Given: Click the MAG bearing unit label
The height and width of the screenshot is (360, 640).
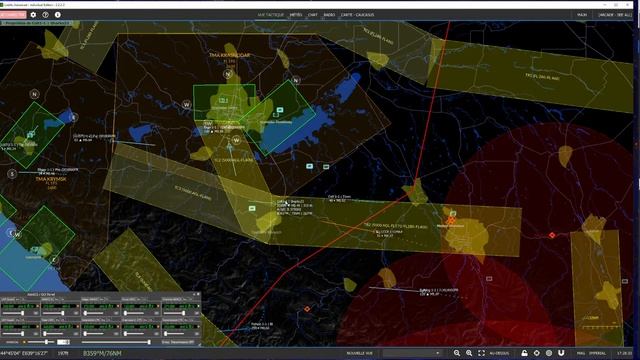Looking at the screenshot, I should point(581,353).
